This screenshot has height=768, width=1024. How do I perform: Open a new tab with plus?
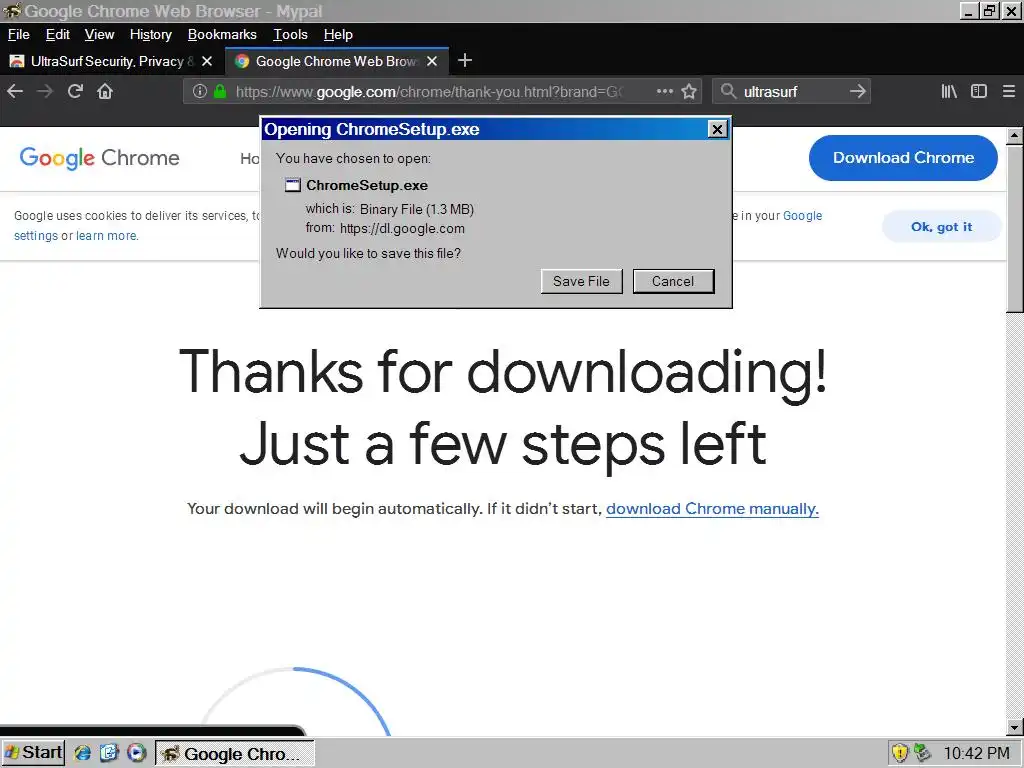464,61
